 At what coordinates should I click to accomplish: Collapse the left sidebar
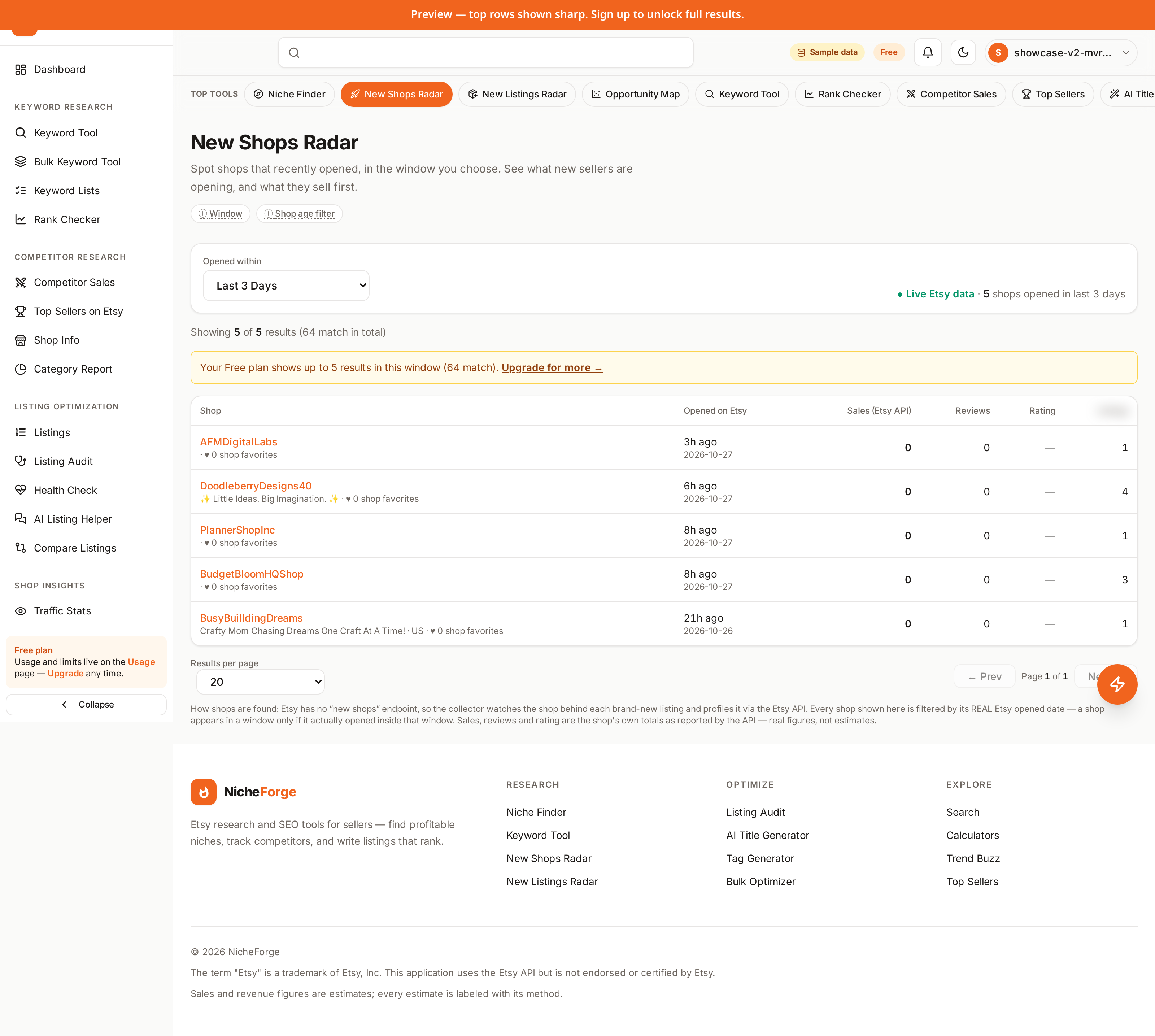click(87, 705)
